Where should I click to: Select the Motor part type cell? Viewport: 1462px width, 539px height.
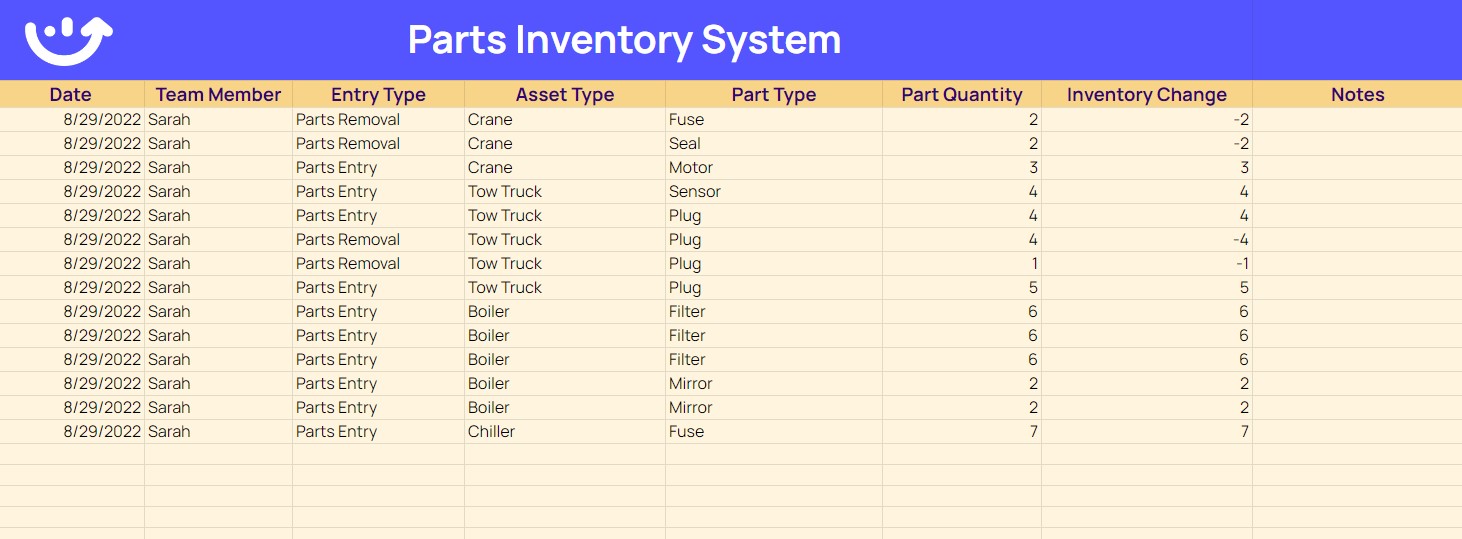coord(774,168)
